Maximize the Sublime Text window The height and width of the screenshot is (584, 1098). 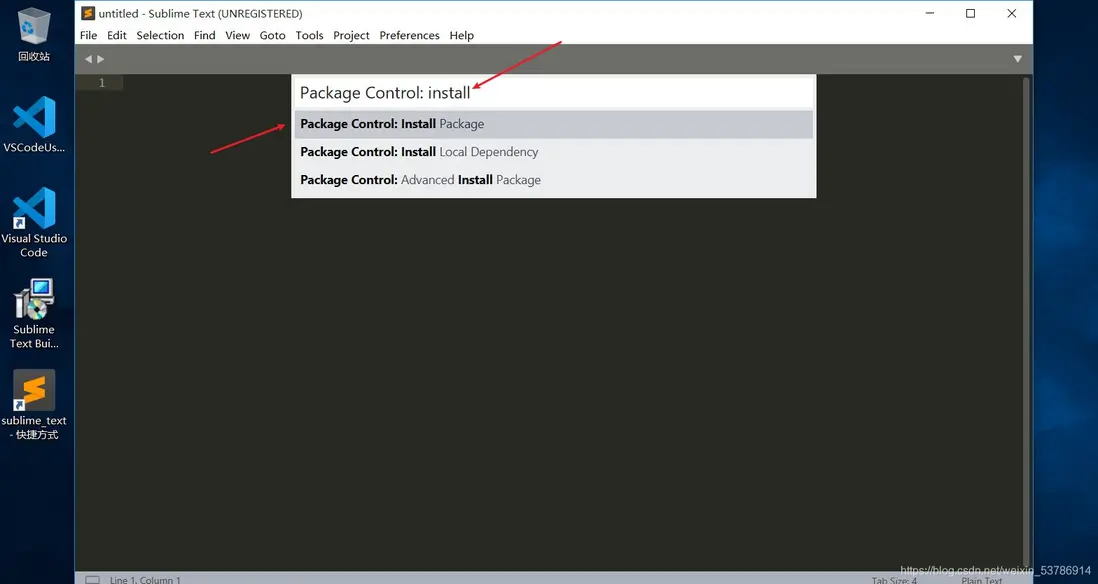point(971,13)
